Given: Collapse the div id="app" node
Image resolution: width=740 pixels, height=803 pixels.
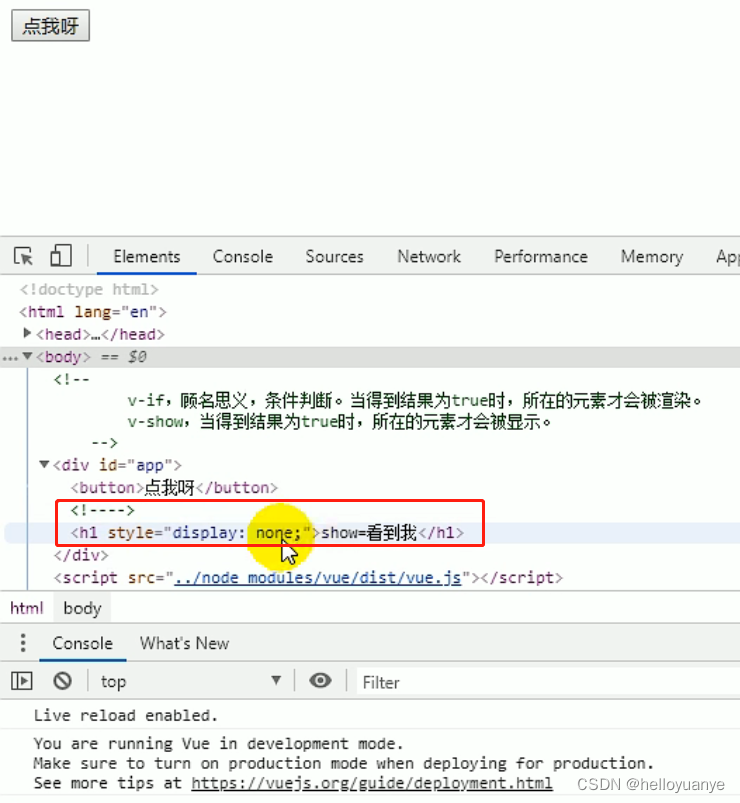Looking at the screenshot, I should click(x=44, y=464).
